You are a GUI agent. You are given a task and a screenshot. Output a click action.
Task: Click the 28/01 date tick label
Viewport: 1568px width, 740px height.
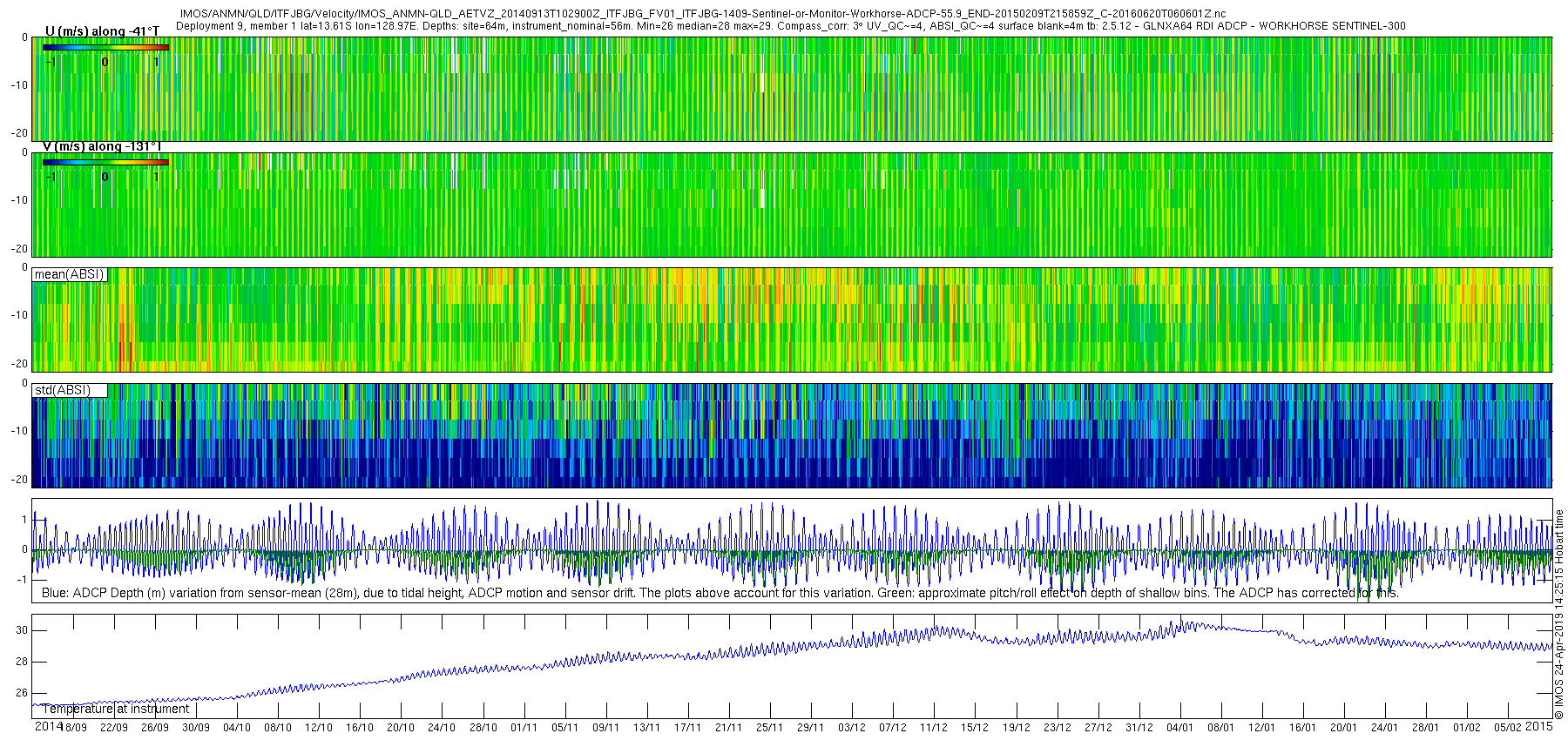(1425, 728)
